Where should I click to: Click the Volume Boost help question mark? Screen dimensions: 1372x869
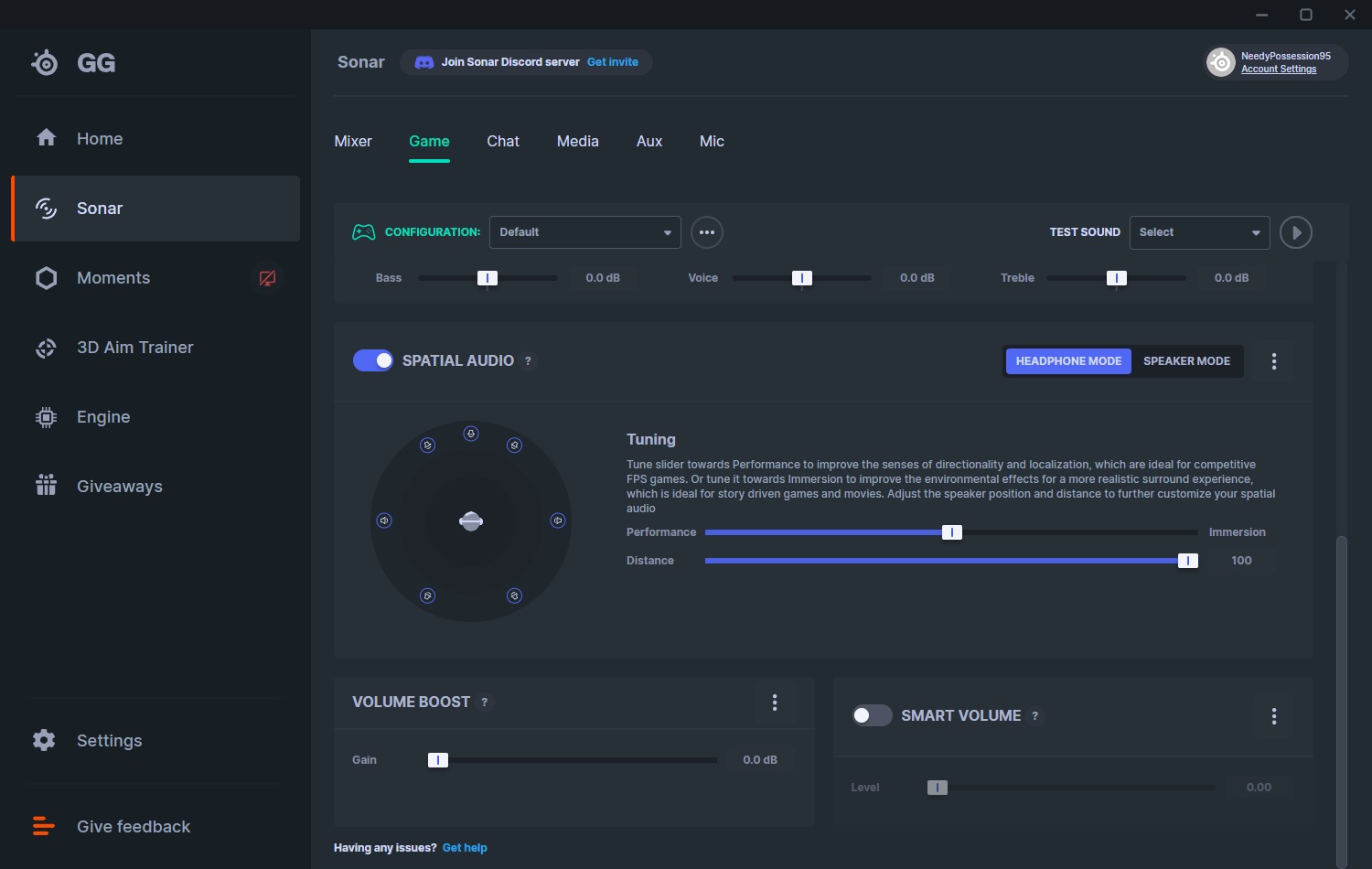click(485, 702)
